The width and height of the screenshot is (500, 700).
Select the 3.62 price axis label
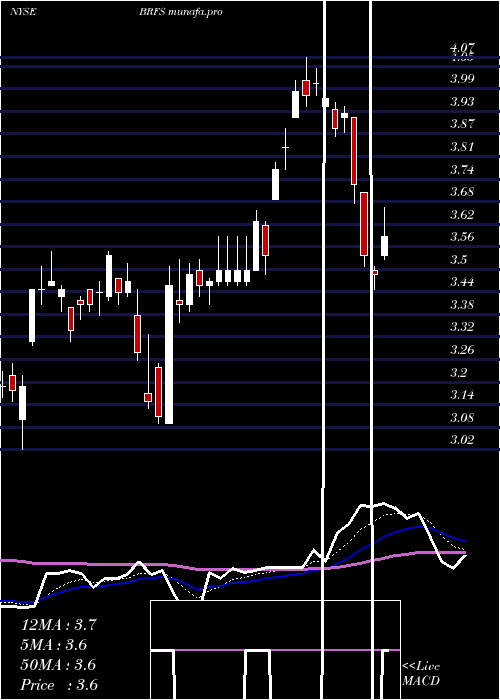[462, 215]
